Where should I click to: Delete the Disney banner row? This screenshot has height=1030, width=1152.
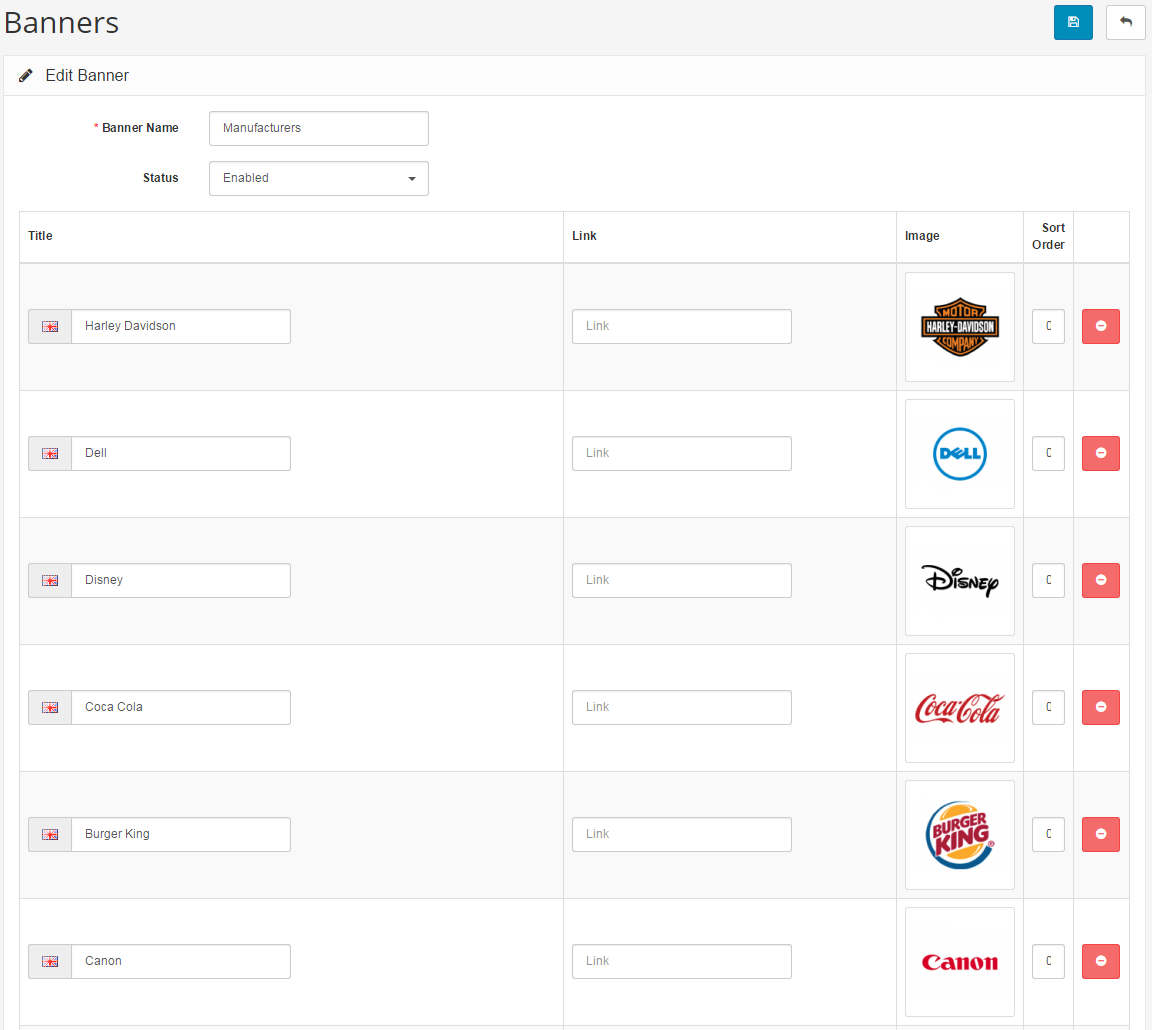coord(1101,580)
